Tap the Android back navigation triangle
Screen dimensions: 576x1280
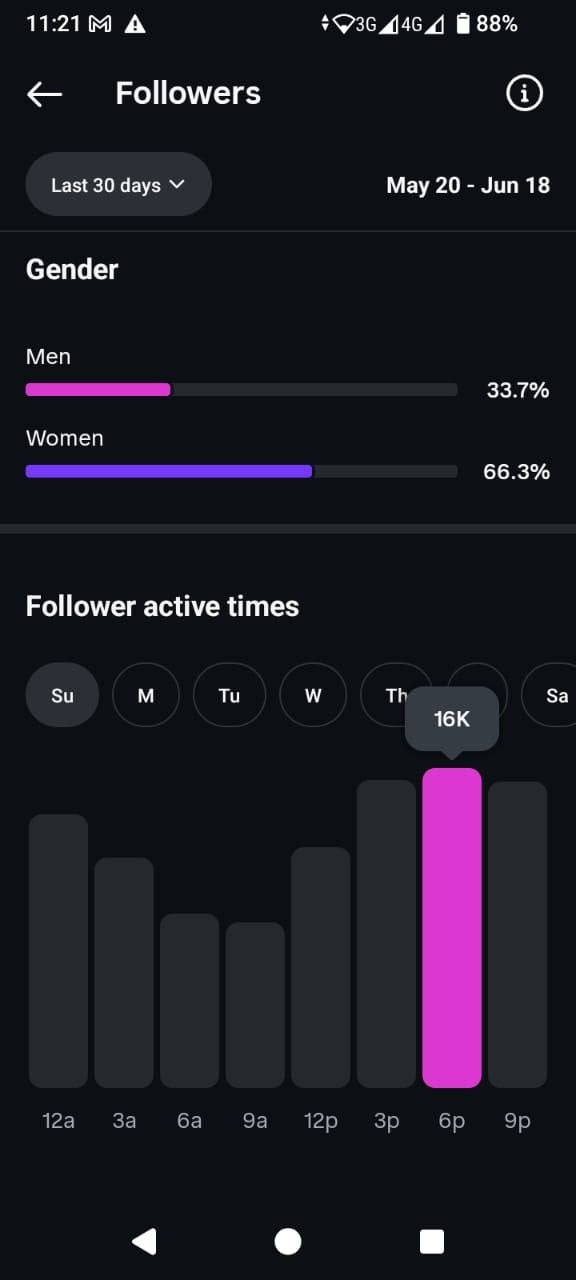(144, 1241)
